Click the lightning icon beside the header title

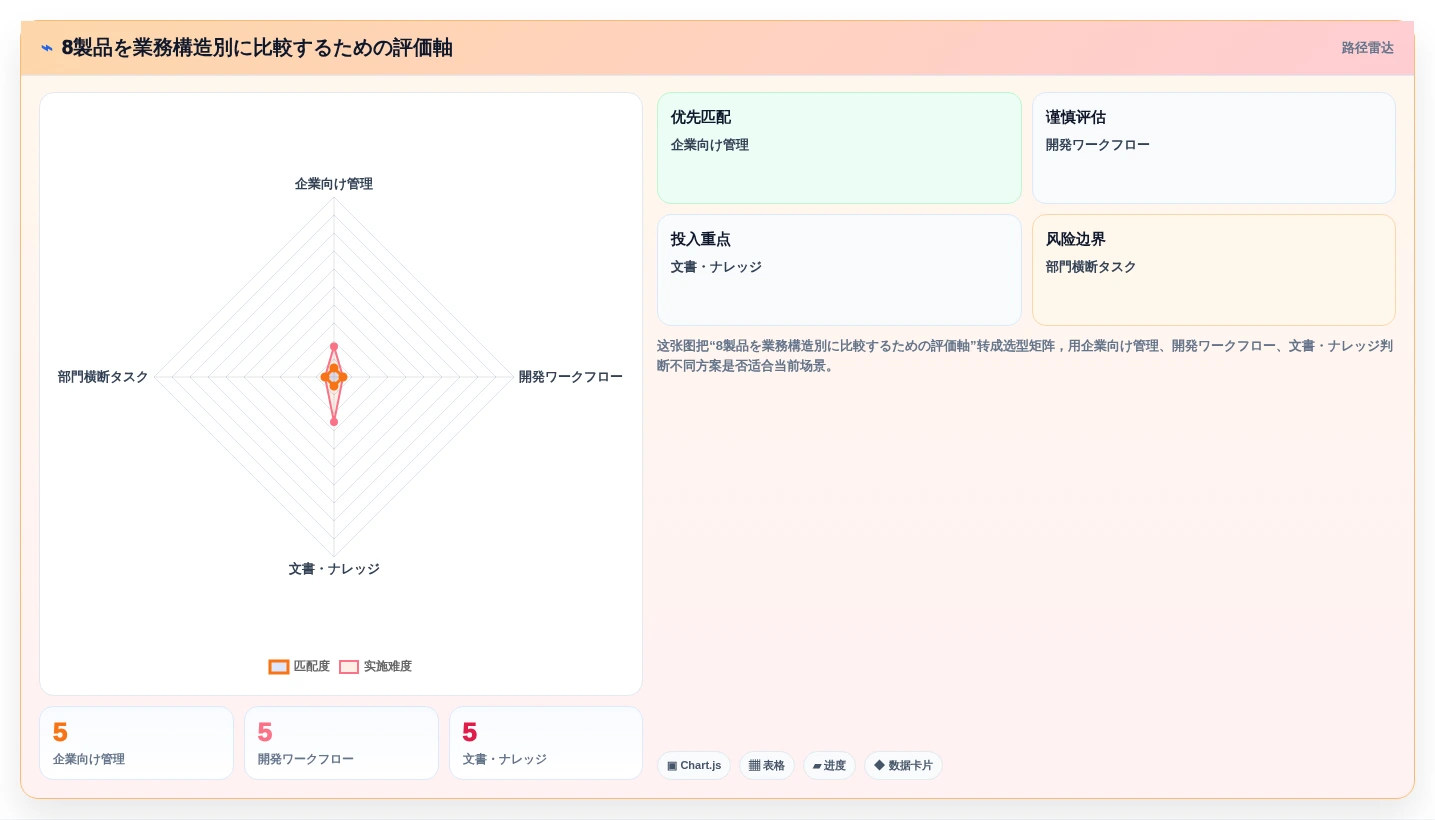coord(47,48)
